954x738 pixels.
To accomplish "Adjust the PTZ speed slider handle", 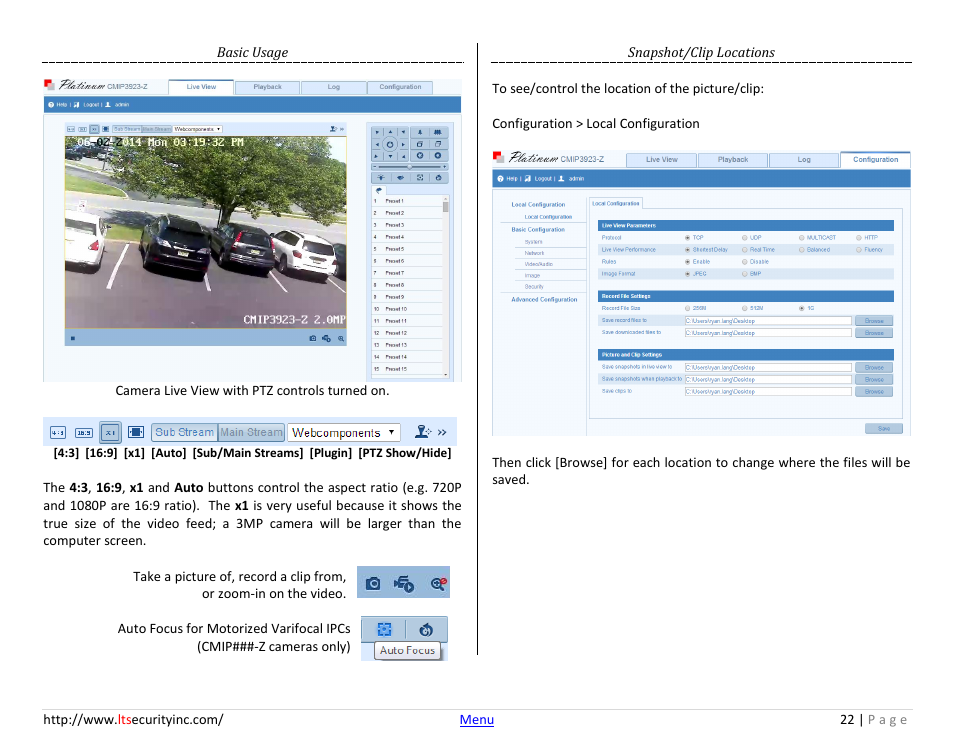I will click(409, 166).
